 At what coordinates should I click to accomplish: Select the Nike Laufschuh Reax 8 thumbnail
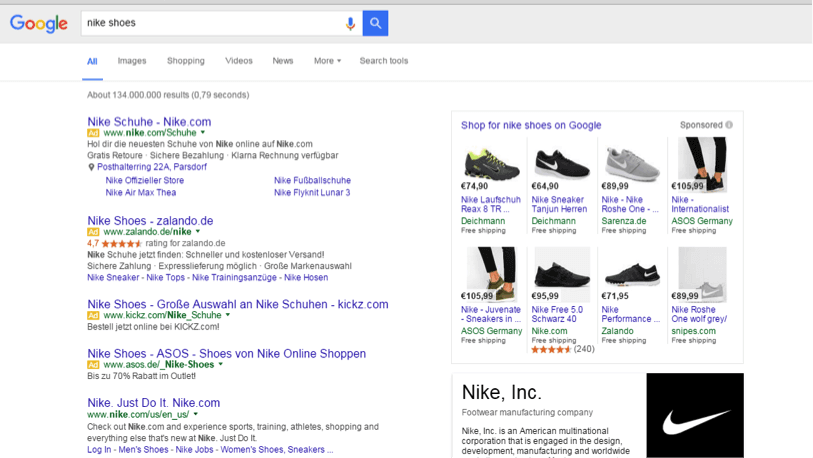point(490,163)
